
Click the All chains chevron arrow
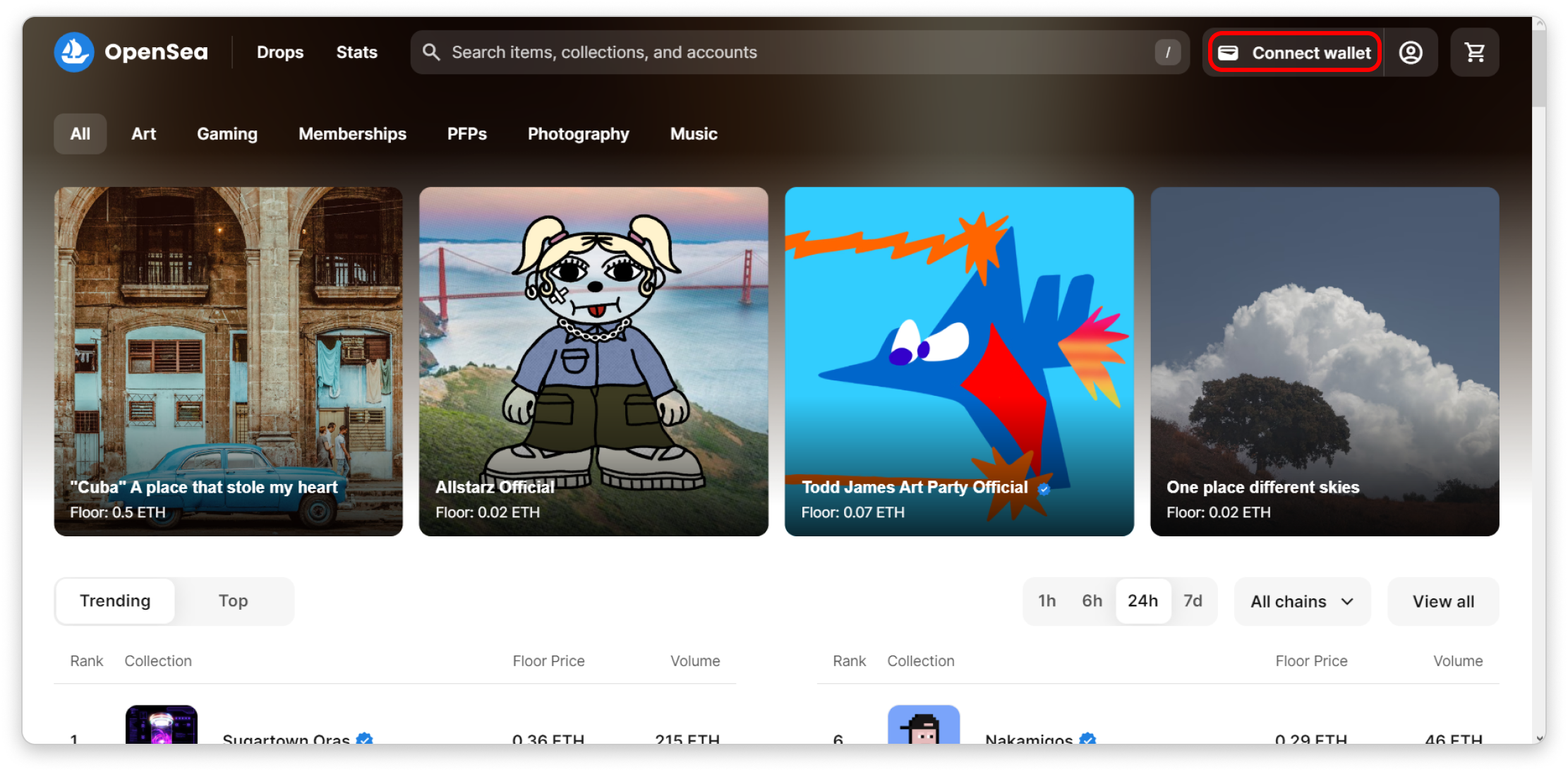[1347, 601]
